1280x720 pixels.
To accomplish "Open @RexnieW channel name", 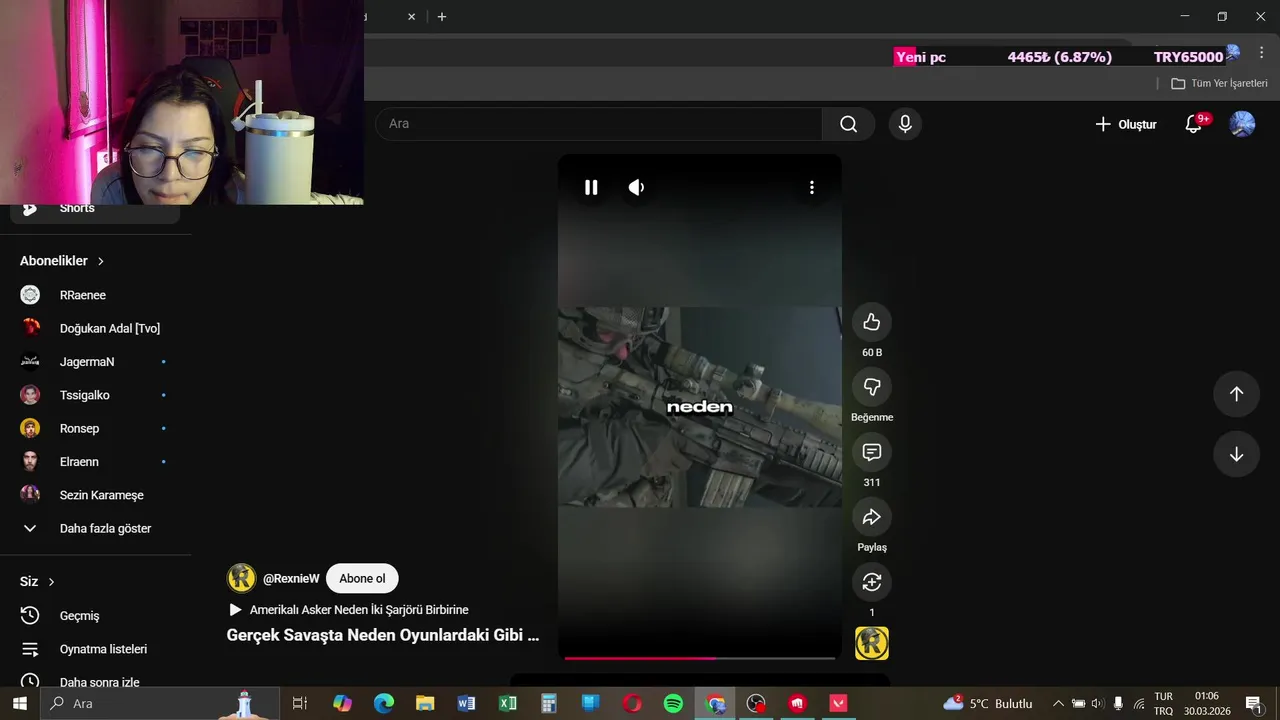I will 291,579.
